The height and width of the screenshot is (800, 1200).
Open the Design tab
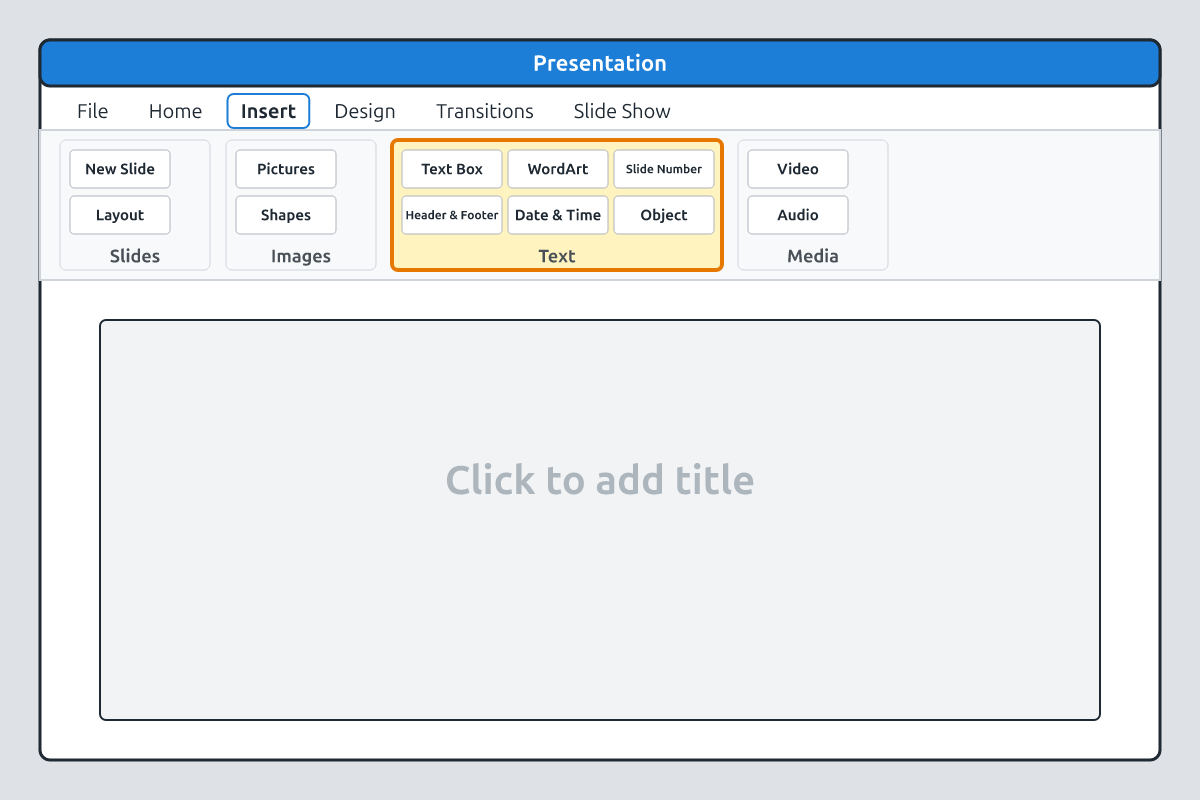coord(365,111)
